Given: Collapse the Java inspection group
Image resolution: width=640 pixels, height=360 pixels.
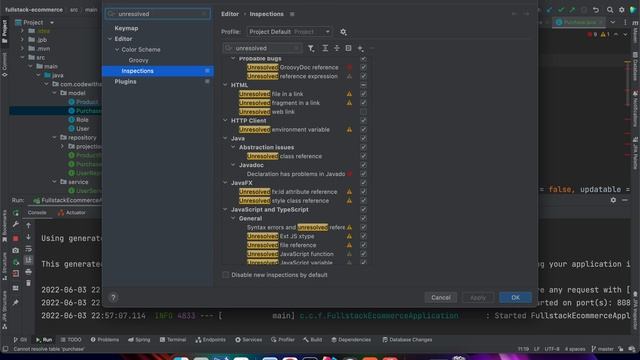Looking at the screenshot, I should pyautogui.click(x=225, y=138).
